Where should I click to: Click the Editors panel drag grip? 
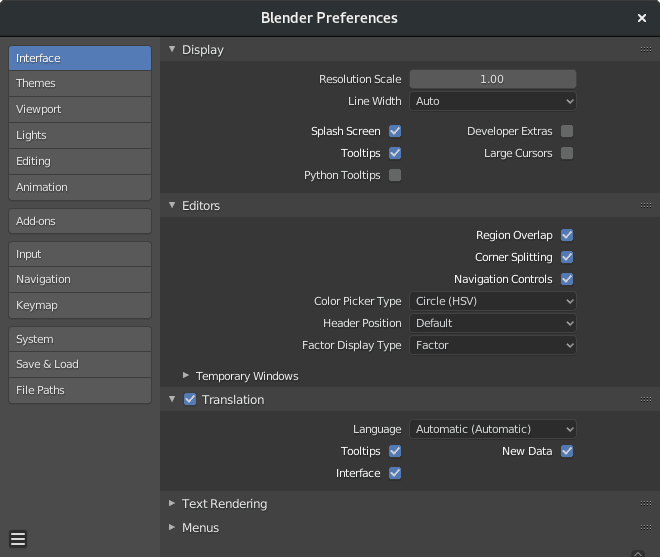tap(646, 205)
